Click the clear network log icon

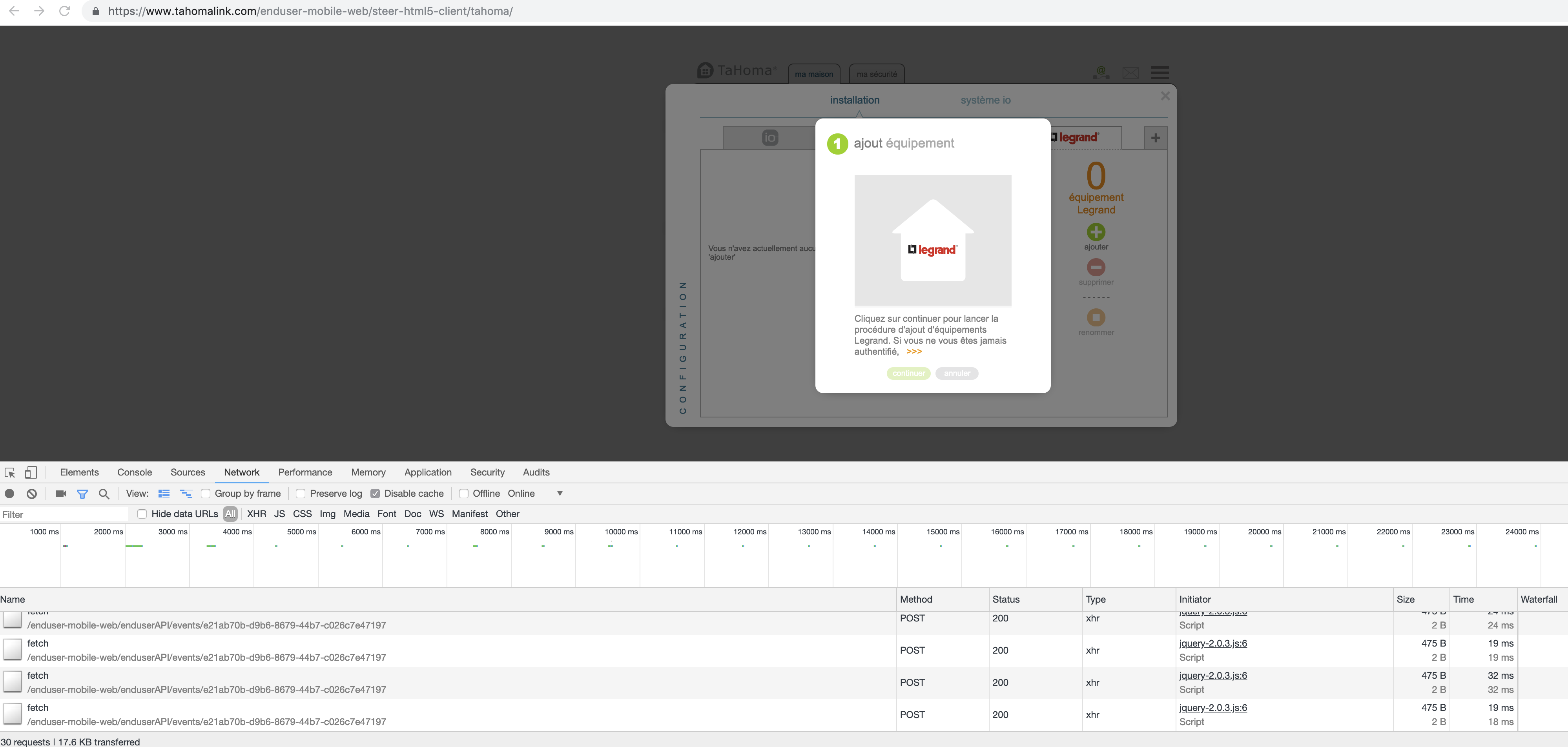tap(32, 494)
